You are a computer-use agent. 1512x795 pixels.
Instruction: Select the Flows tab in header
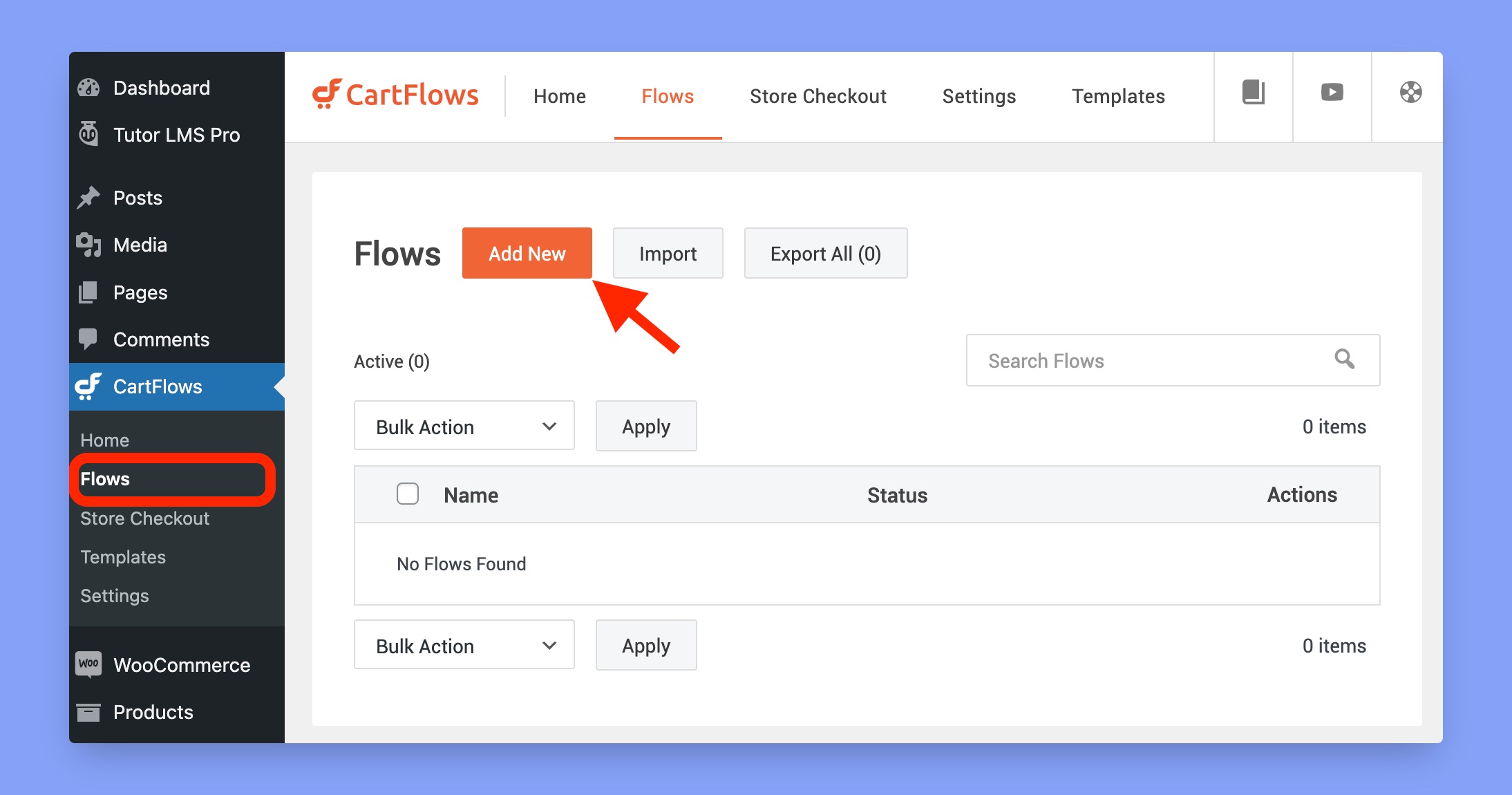coord(668,97)
